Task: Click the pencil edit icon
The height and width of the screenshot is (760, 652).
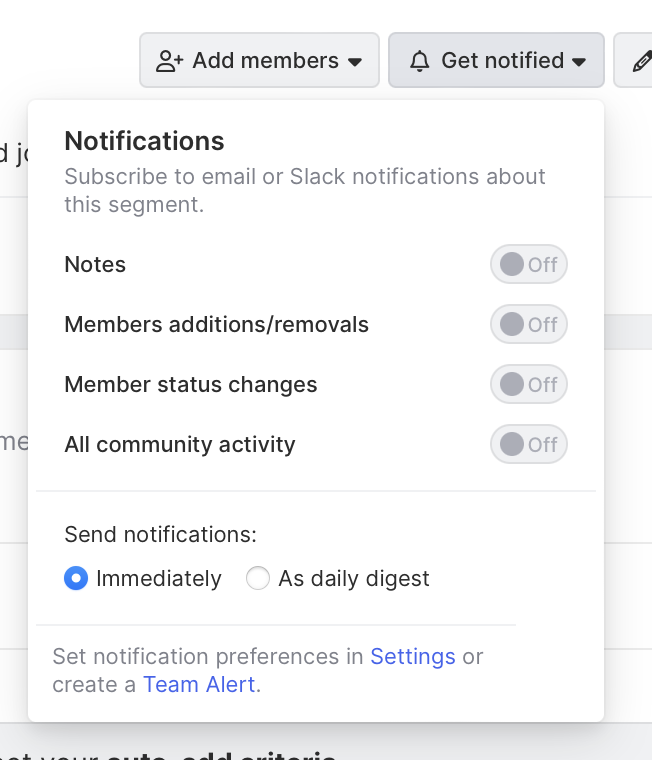Action: [x=641, y=61]
